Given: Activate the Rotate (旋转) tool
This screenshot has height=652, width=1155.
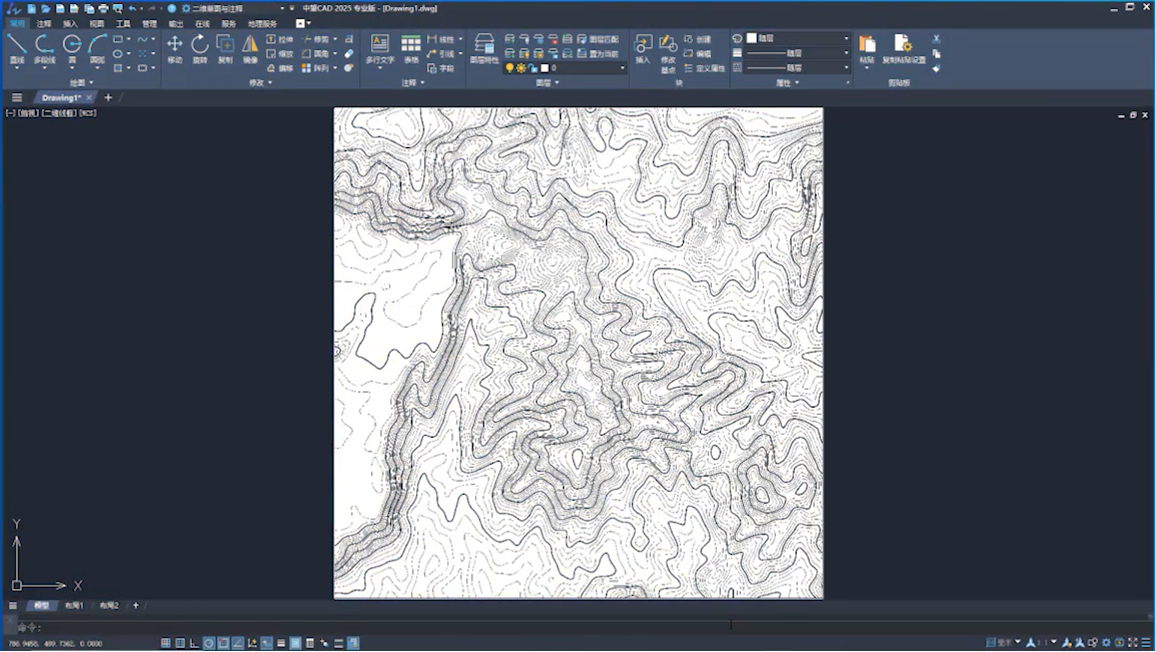Looking at the screenshot, I should click(x=200, y=49).
